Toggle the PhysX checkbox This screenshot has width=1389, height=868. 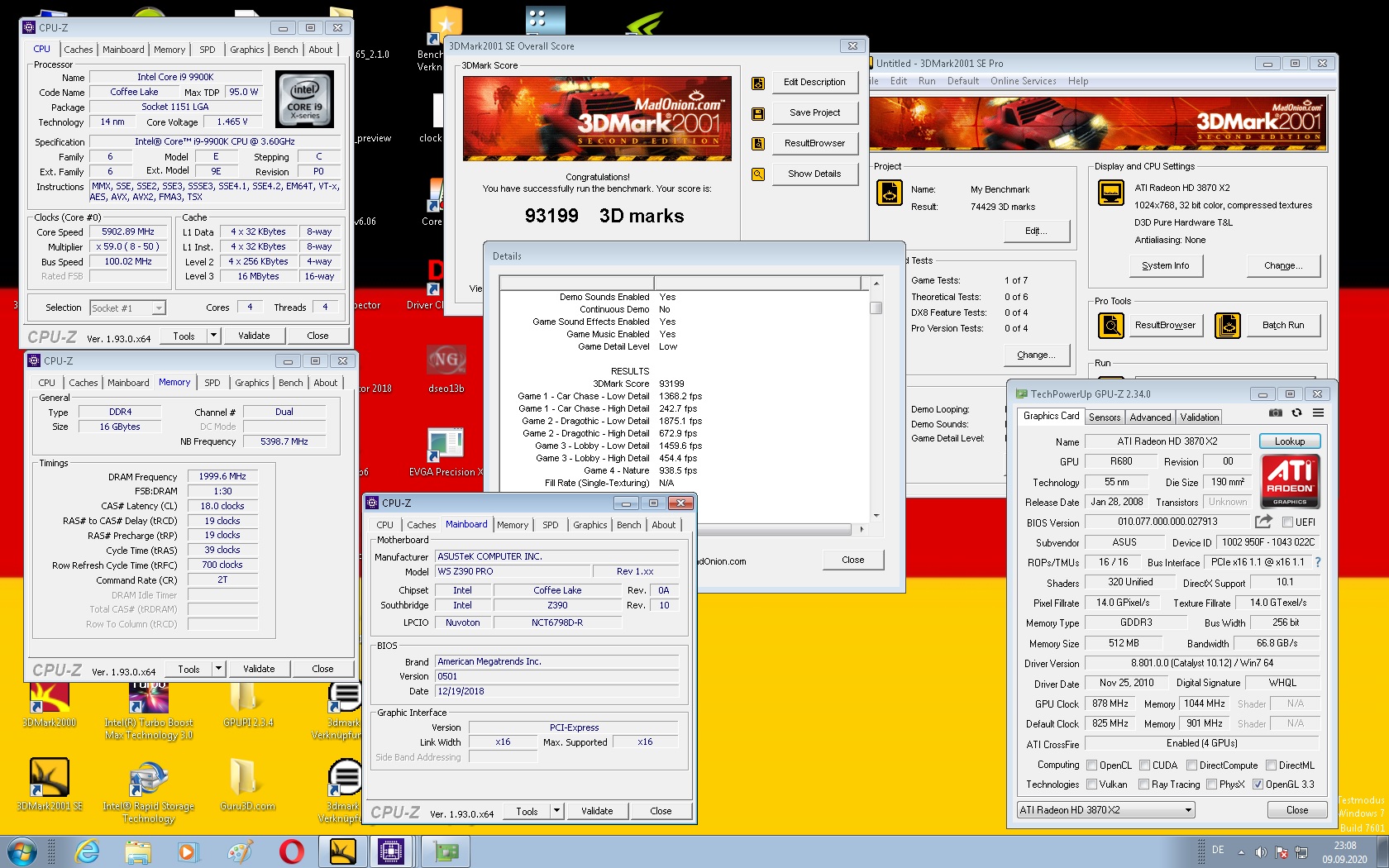(1211, 785)
